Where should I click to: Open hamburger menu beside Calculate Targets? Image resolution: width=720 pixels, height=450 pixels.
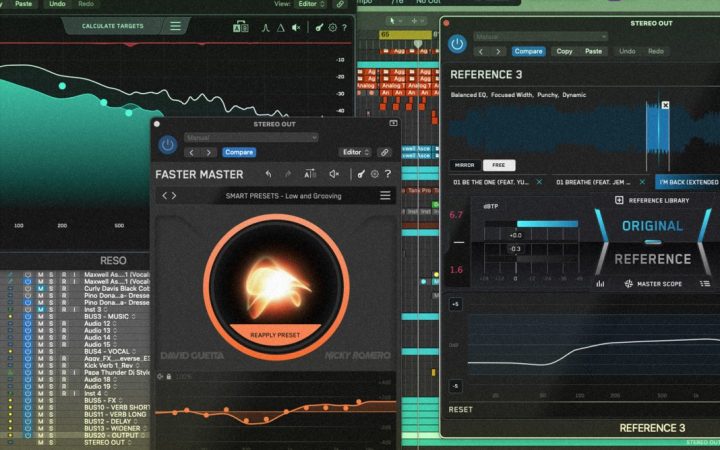pyautogui.click(x=175, y=26)
